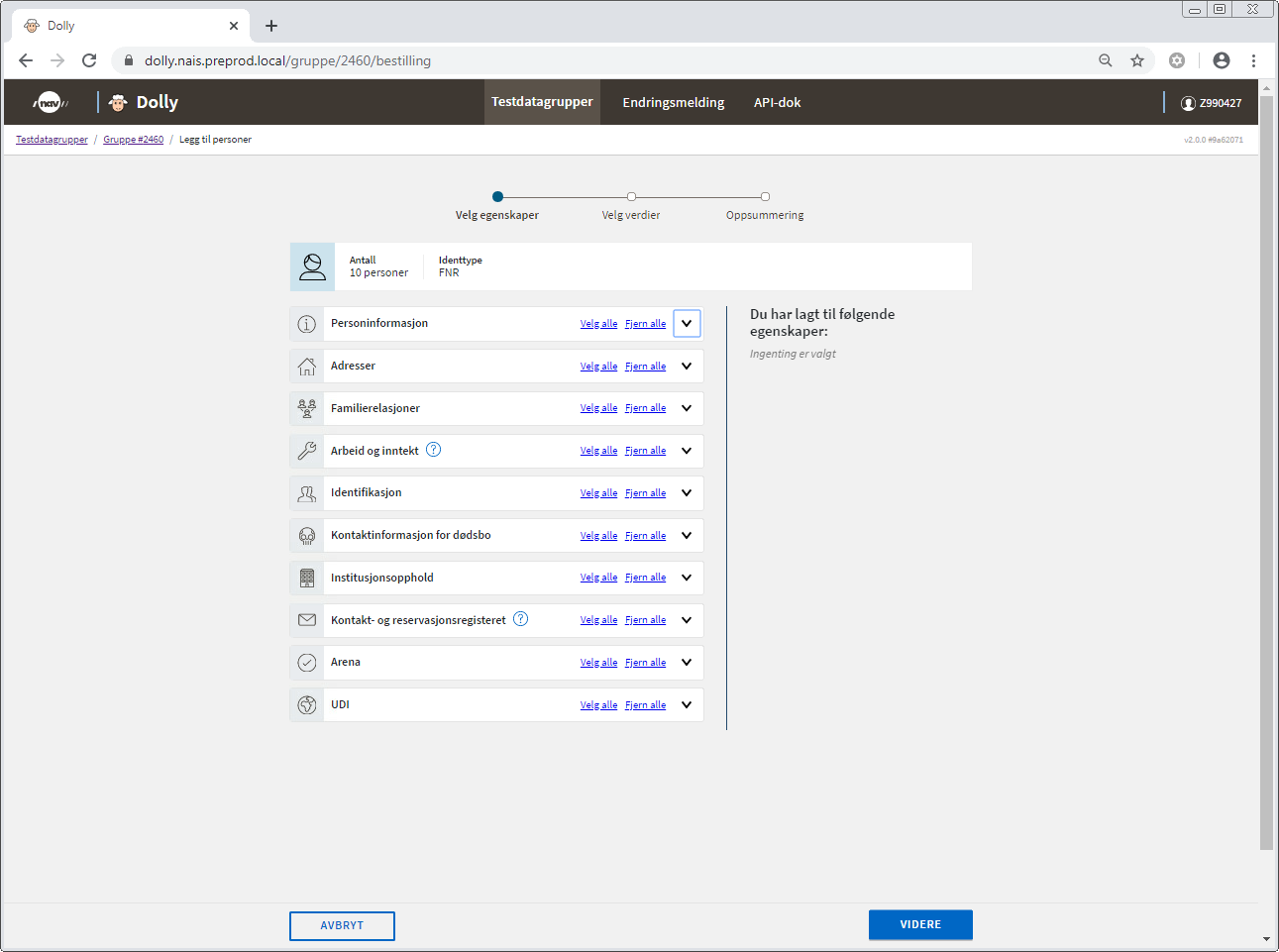Click Fjern alle for Institusjonsopphold
This screenshot has height=952, width=1279.
tap(645, 578)
